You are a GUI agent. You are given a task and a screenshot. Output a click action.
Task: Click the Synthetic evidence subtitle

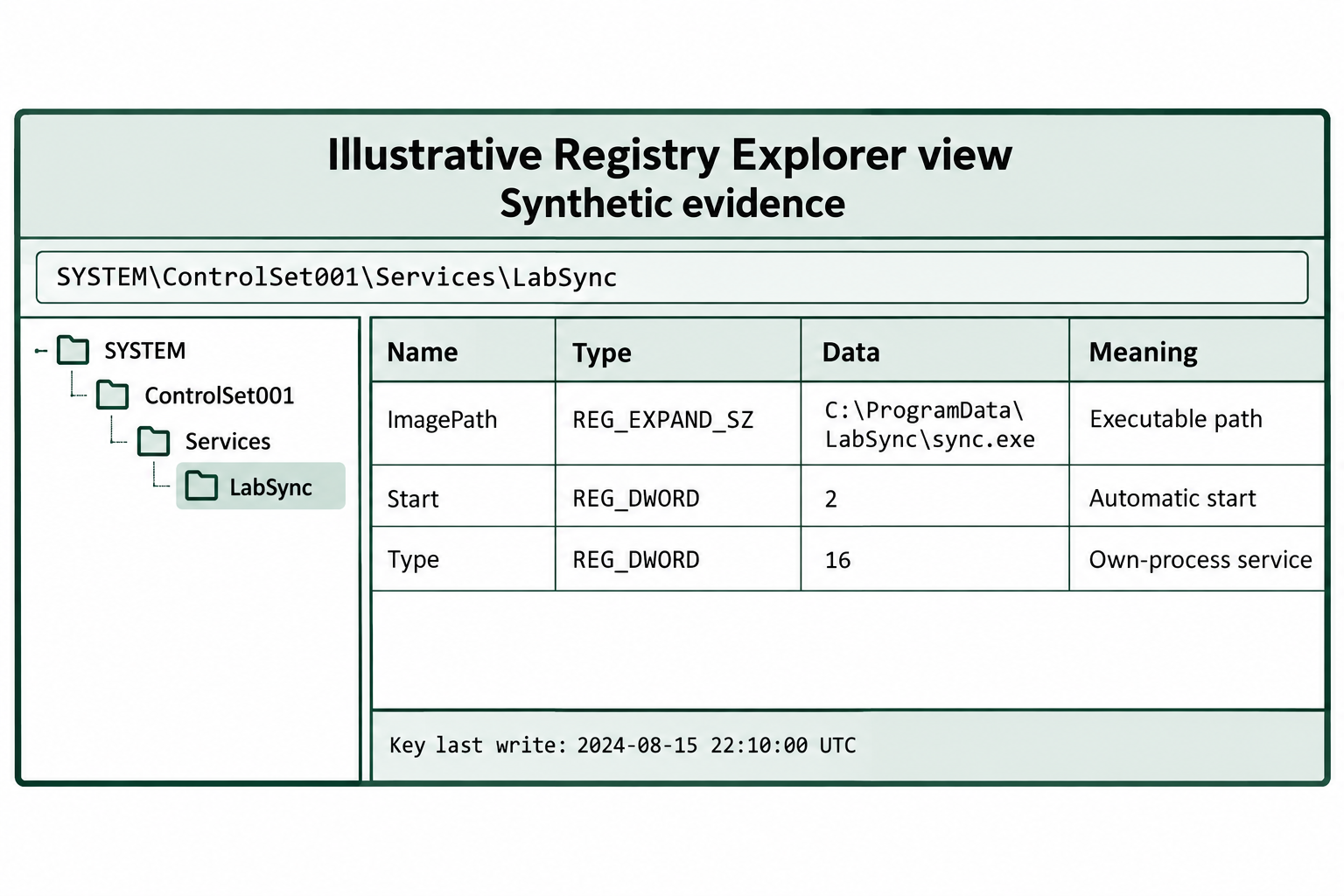point(673,204)
